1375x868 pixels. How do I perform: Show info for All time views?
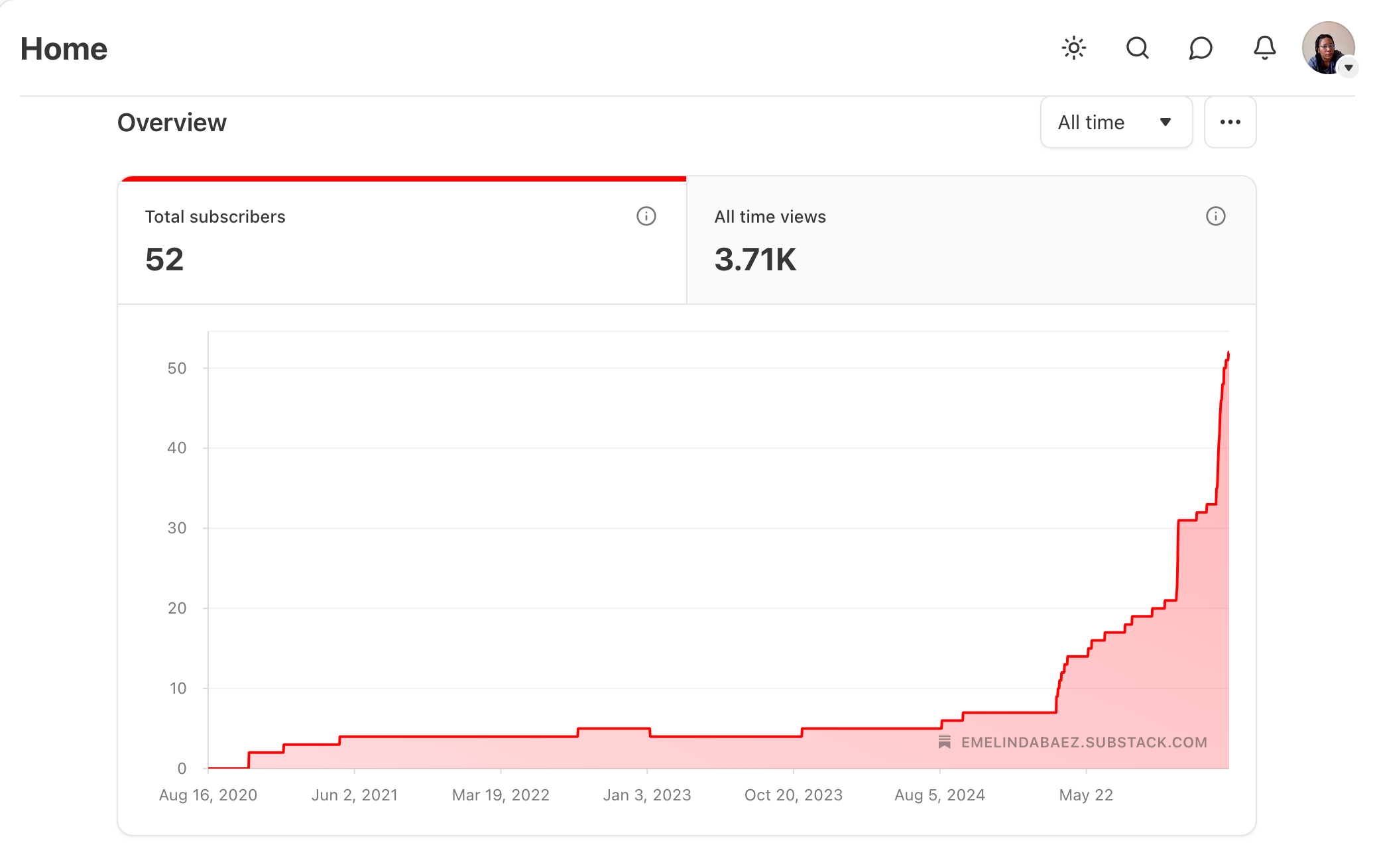coord(1215,217)
